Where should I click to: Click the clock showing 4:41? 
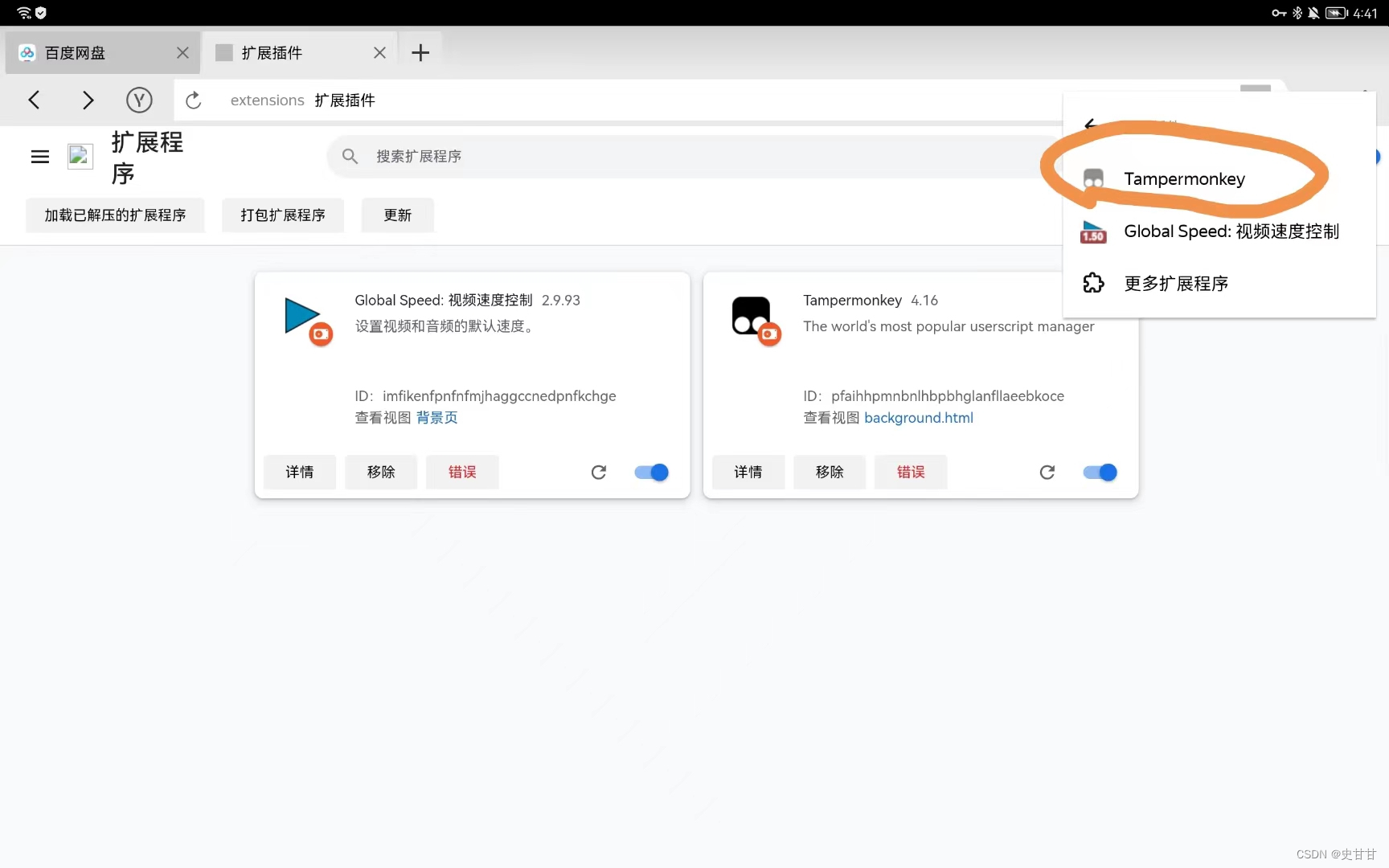[1365, 13]
